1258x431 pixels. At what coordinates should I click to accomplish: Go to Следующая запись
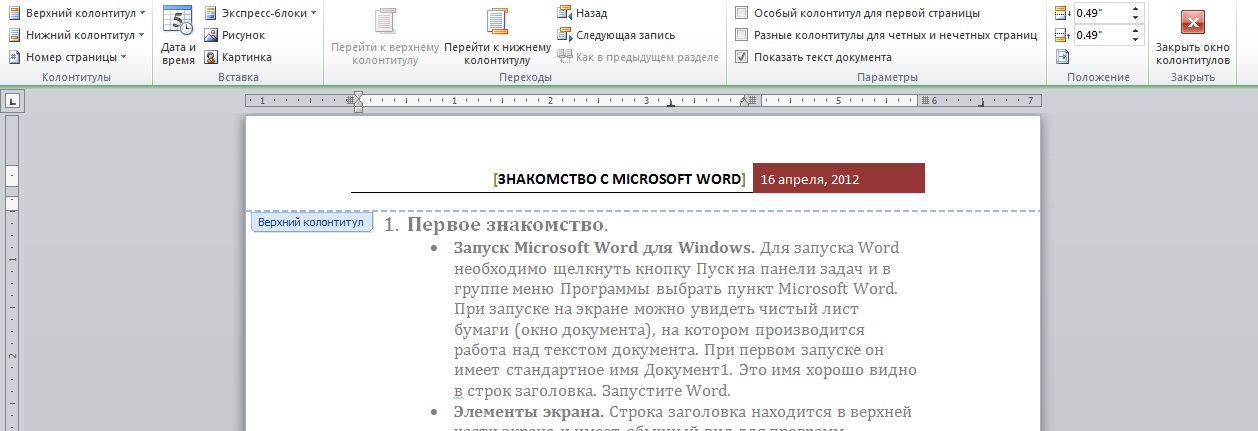(617, 35)
